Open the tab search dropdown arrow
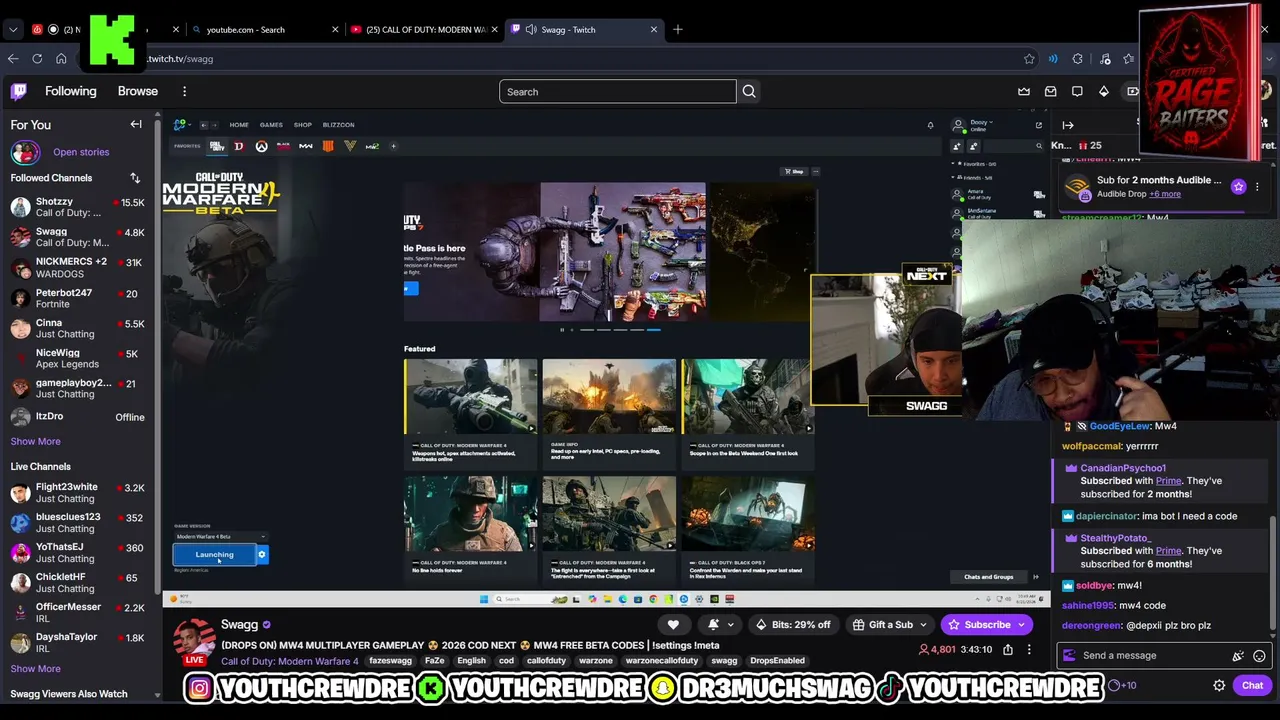Image resolution: width=1280 pixels, height=720 pixels. click(x=13, y=30)
